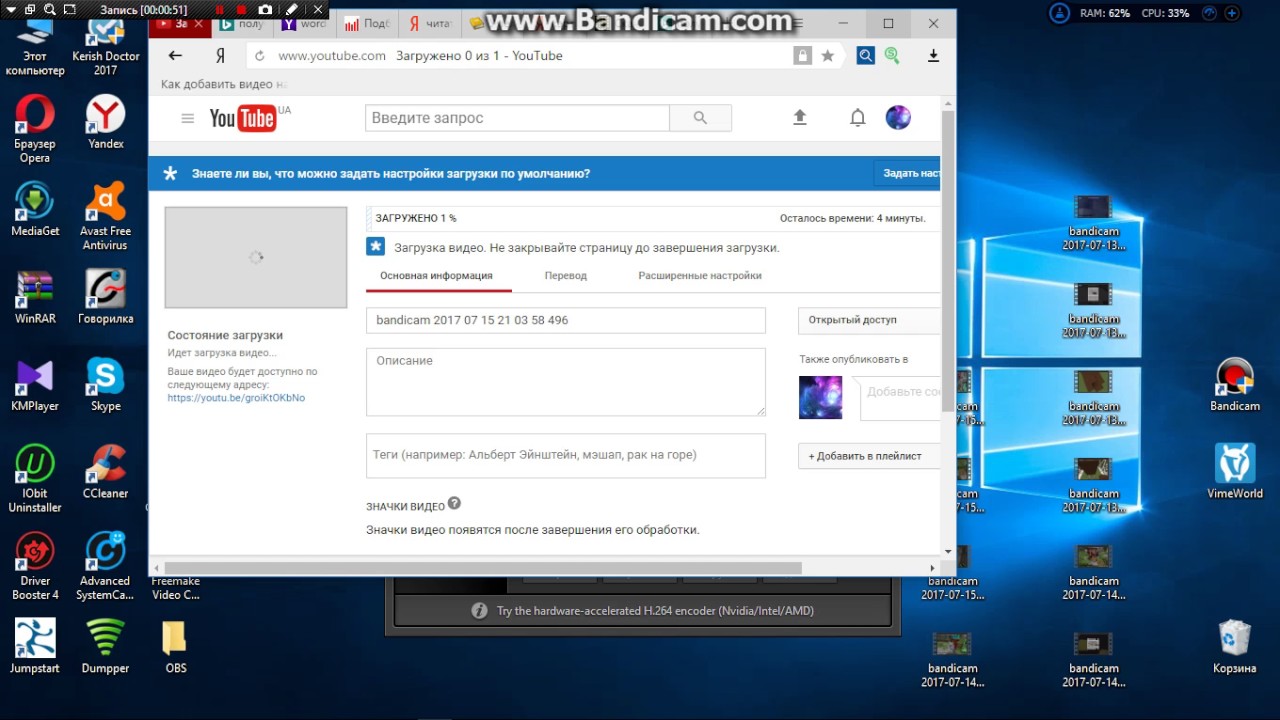
Task: Switch to the Основная информация tab
Action: pos(436,276)
